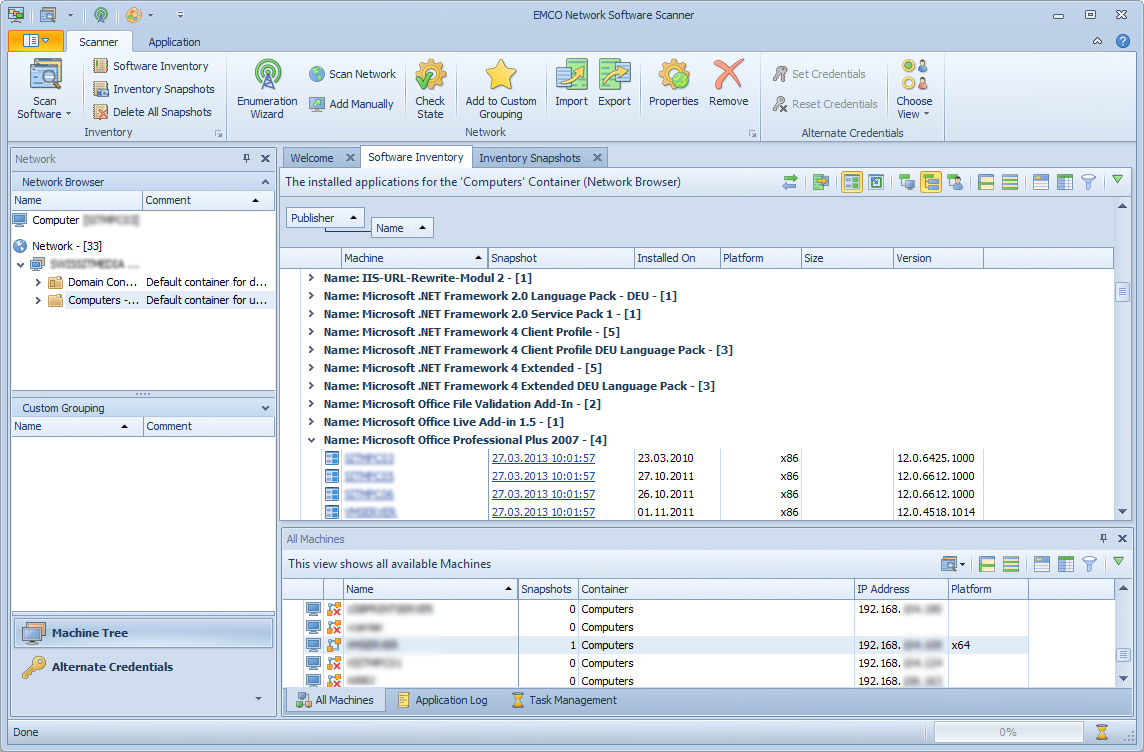Open the Machine Tree navigation pane

coord(143,633)
